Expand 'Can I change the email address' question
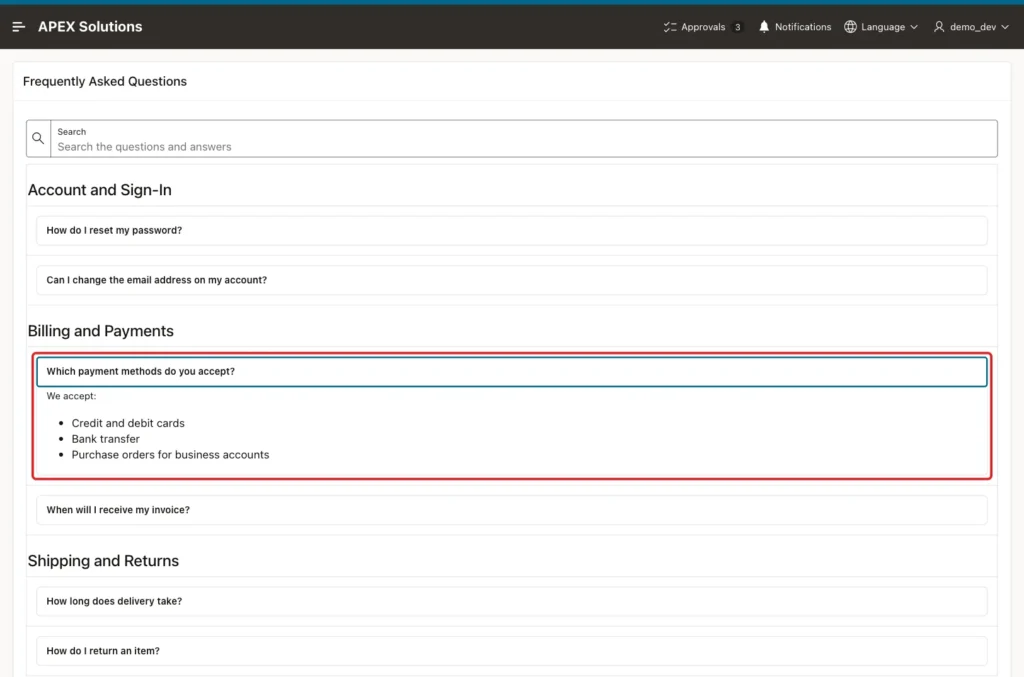Screen dimensions: 1024x677 click(511, 280)
